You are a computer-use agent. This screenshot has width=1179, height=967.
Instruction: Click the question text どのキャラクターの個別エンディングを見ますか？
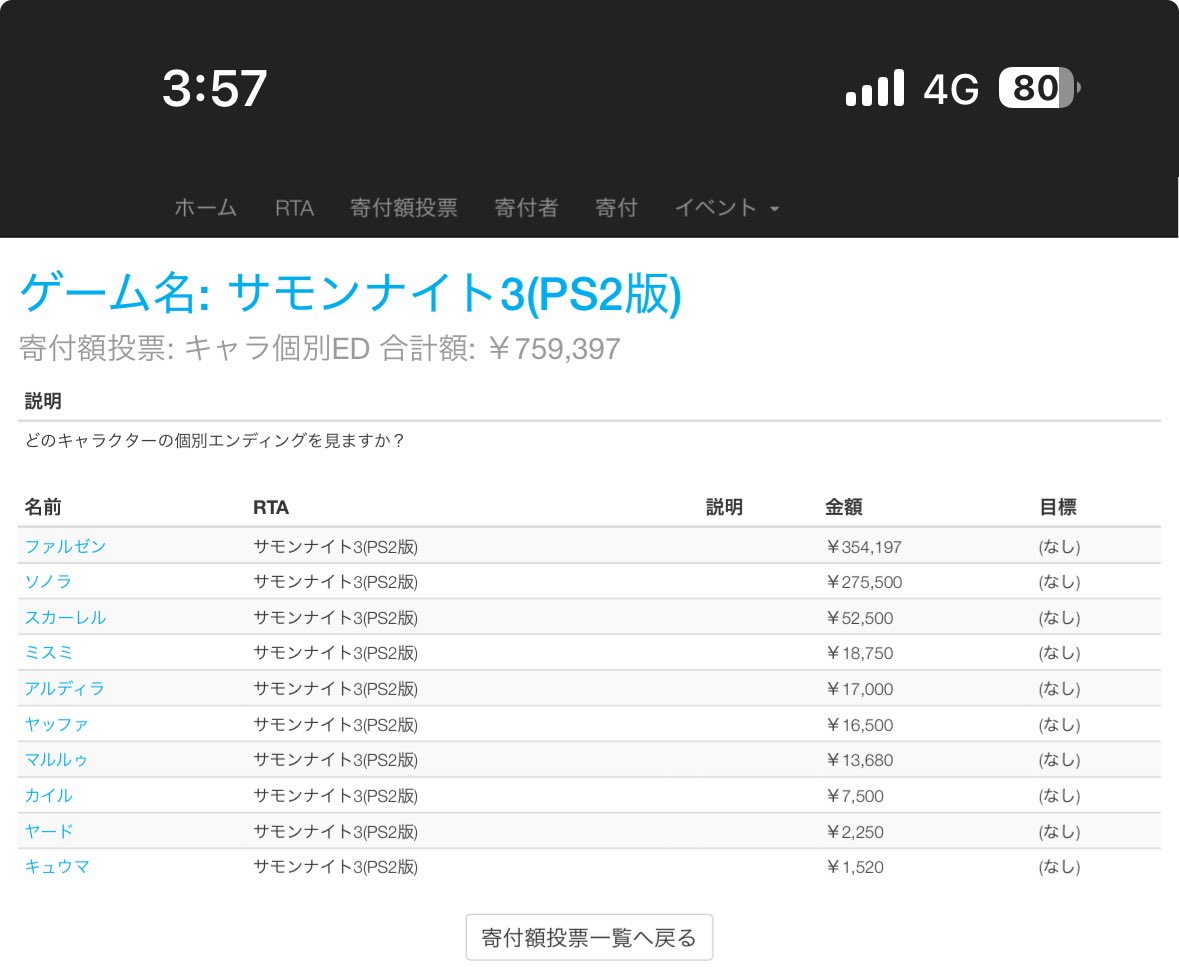214,441
